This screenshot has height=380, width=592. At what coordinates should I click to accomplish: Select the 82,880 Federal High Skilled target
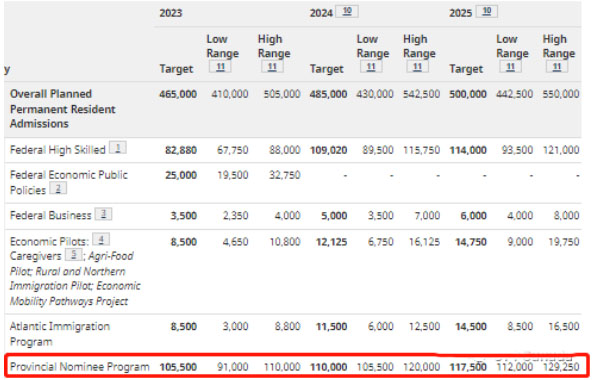(181, 150)
